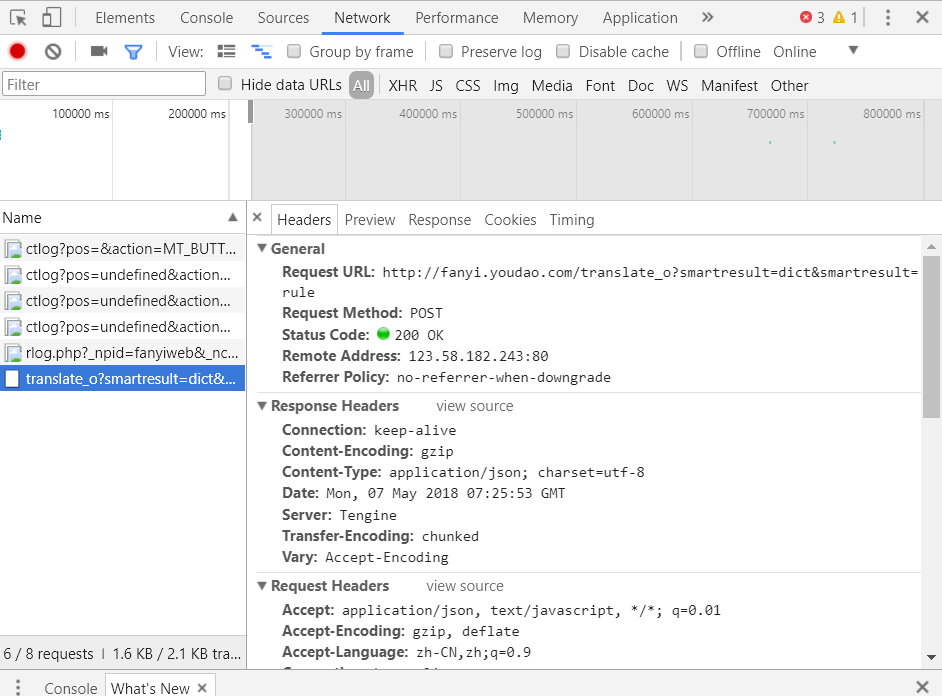This screenshot has width=942, height=696.
Task: Collapse the Response Headers section
Action: click(x=263, y=406)
